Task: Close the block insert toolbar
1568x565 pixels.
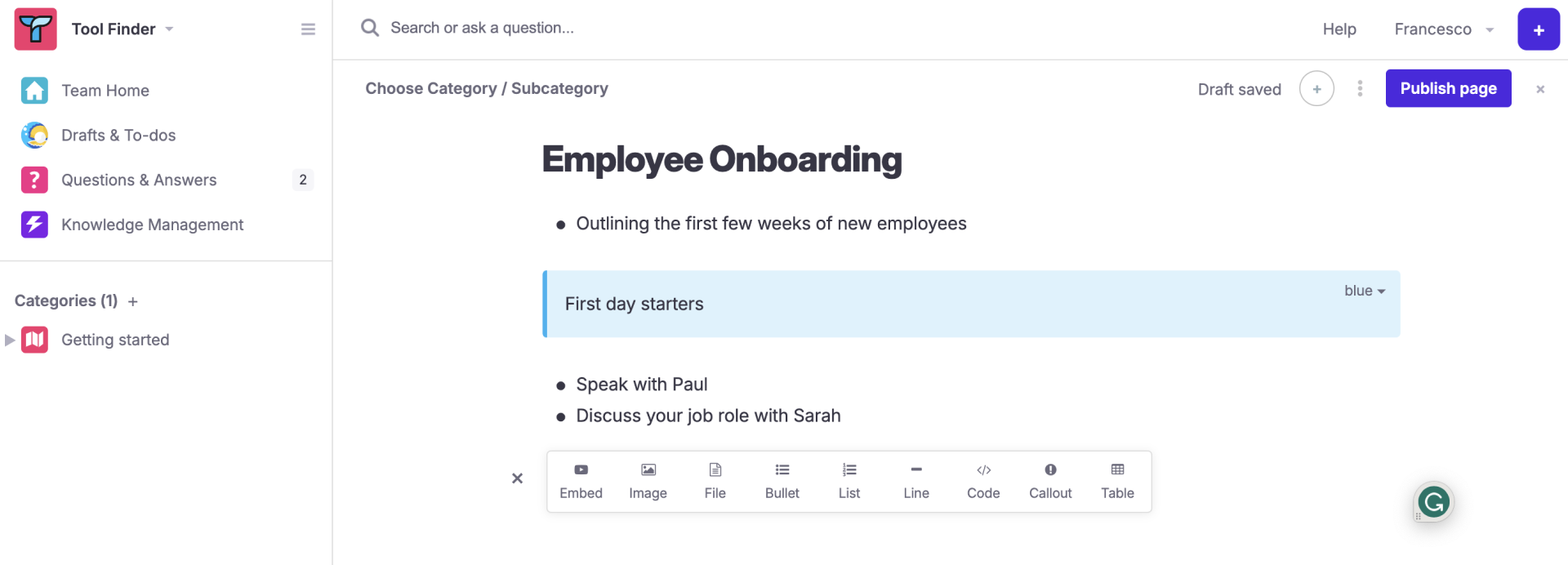Action: pos(517,478)
